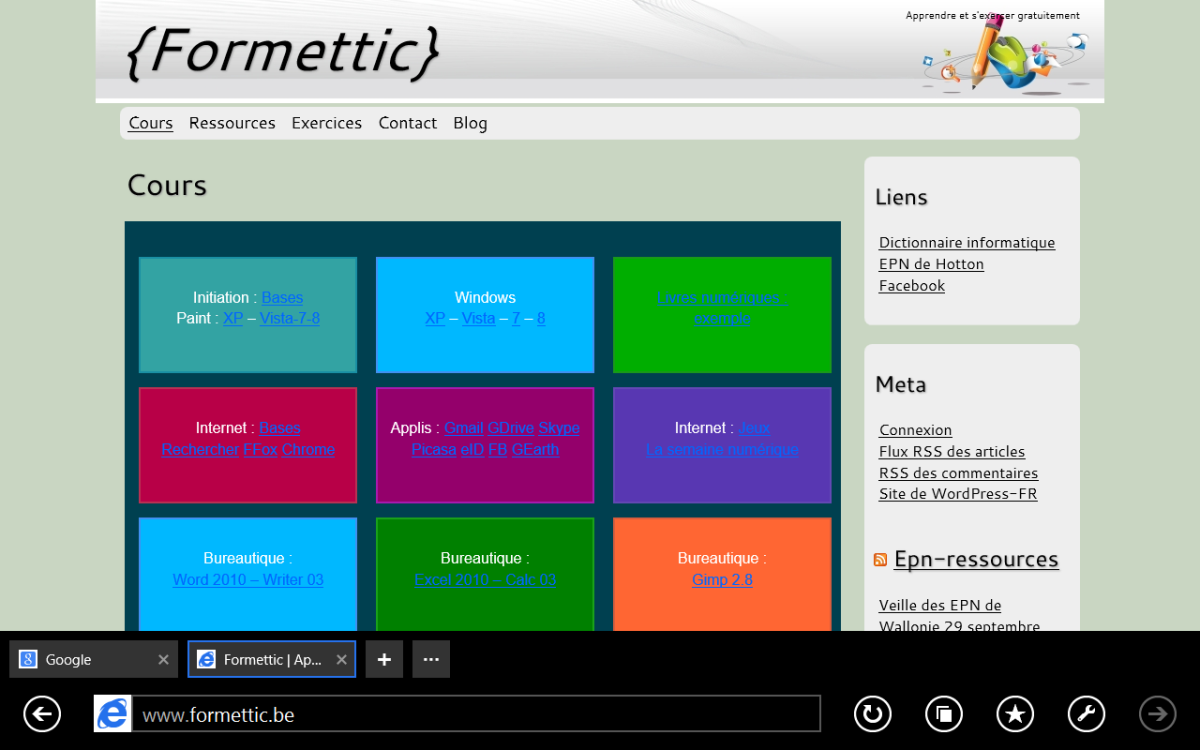Screen dimensions: 1200x750
Task: Open the Ressources menu item
Action: click(232, 123)
